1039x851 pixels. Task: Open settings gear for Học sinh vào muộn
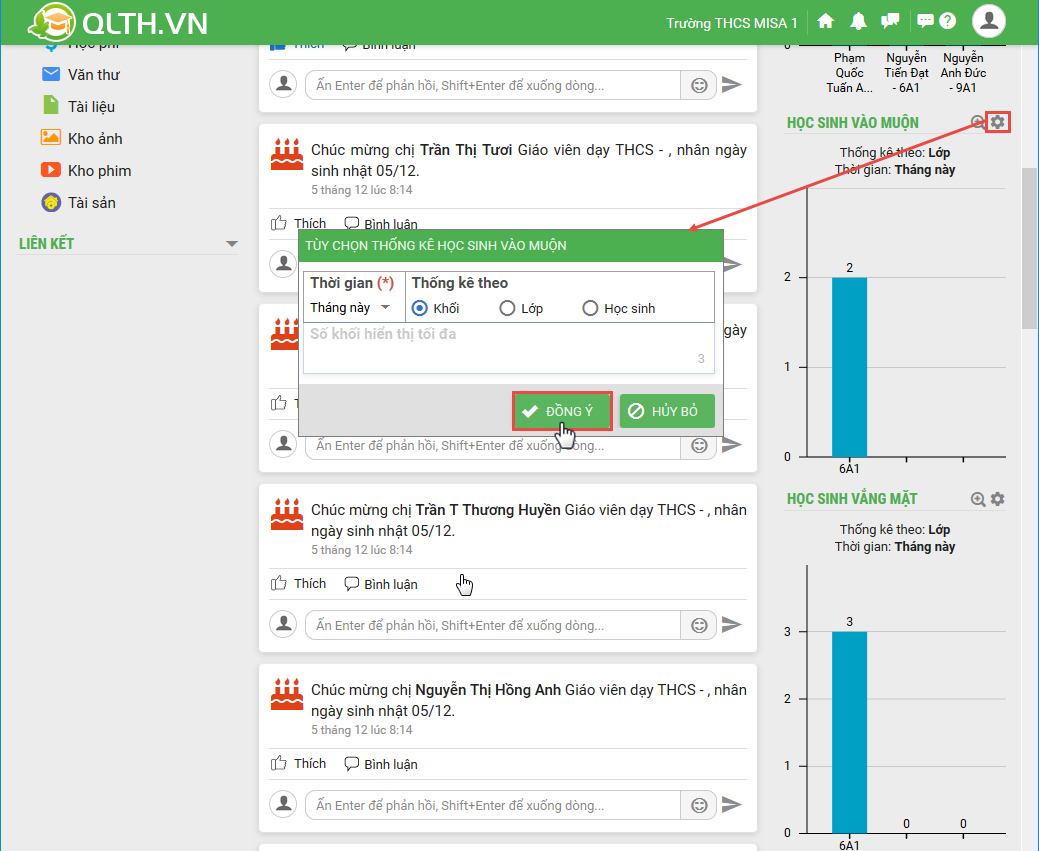pos(997,122)
